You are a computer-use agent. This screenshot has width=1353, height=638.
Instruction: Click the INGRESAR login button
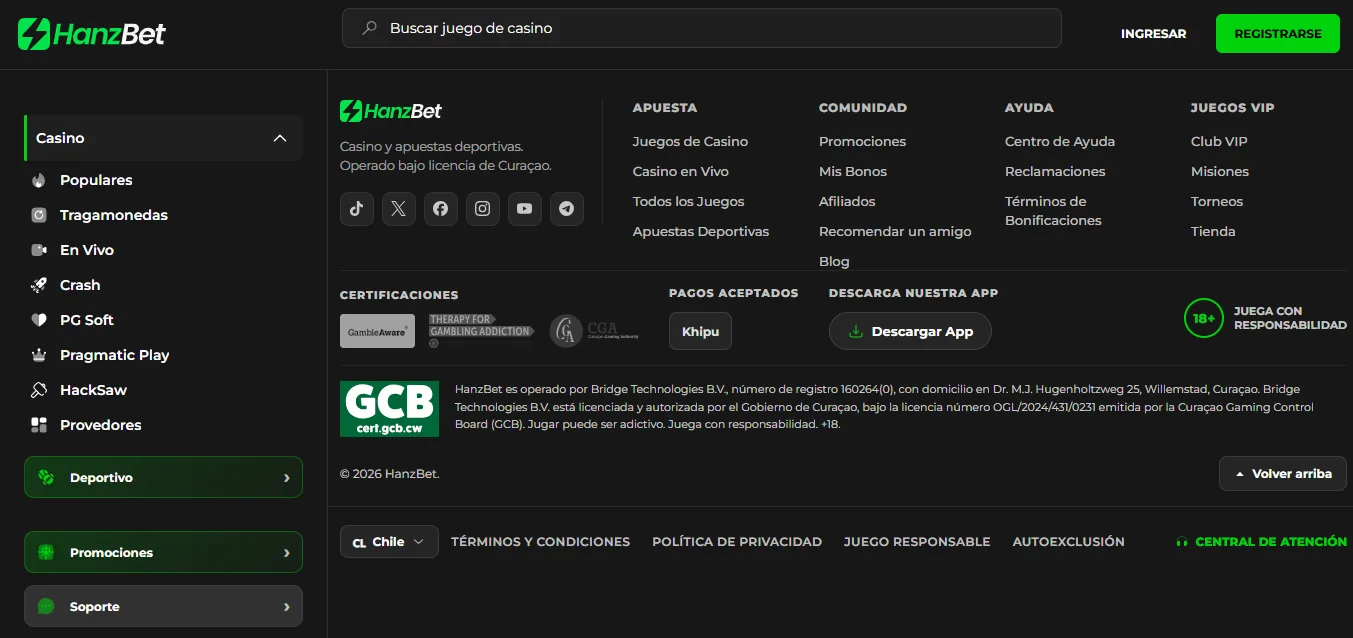pyautogui.click(x=1153, y=33)
